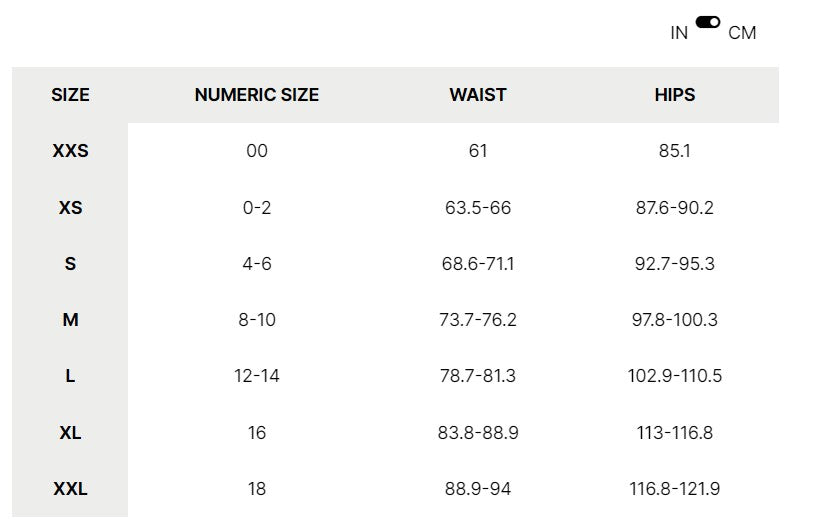Click numeric size 00 cell
The height and width of the screenshot is (532, 826).
pos(257,151)
